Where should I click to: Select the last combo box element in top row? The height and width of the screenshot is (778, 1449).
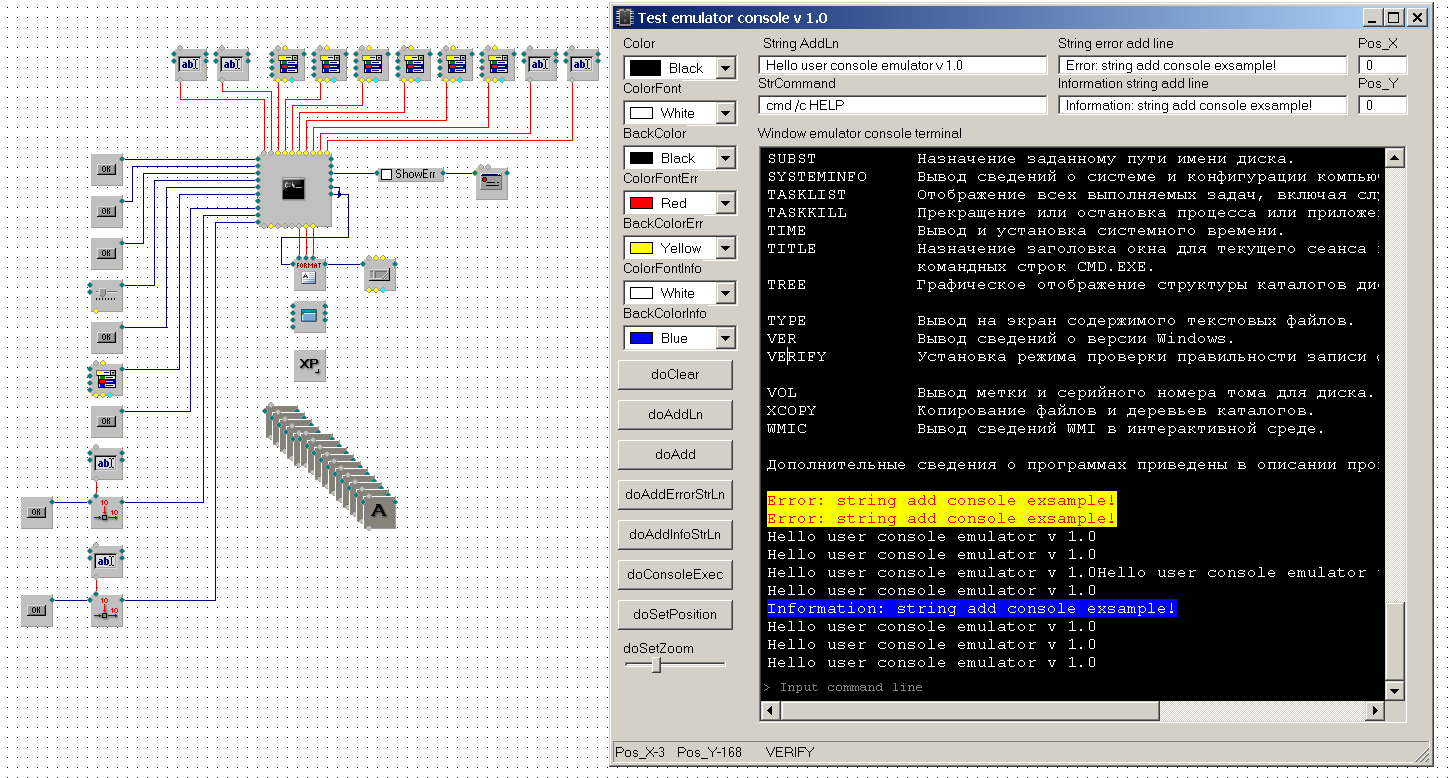coord(498,65)
